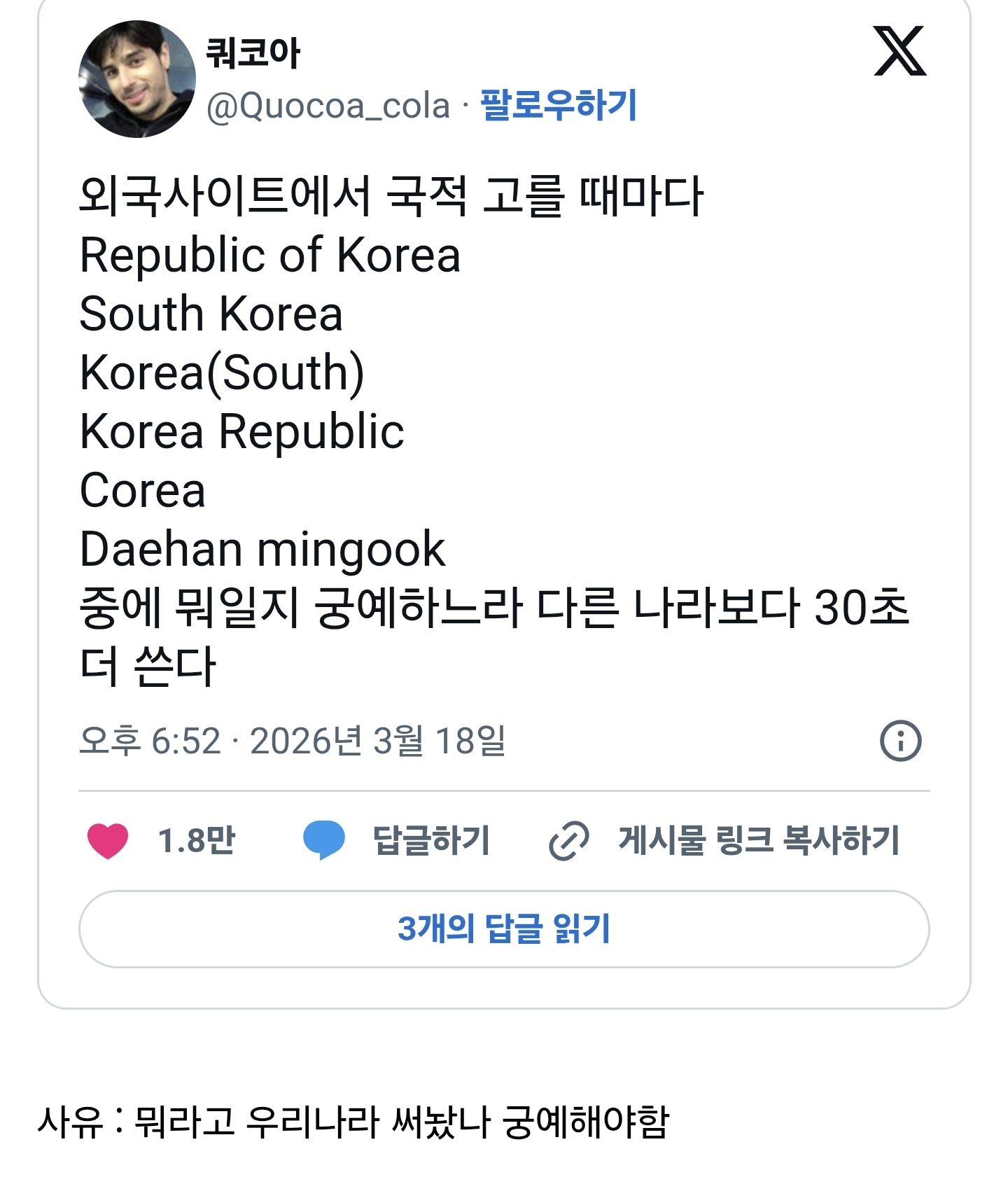Open the tweet info circle icon

[900, 741]
